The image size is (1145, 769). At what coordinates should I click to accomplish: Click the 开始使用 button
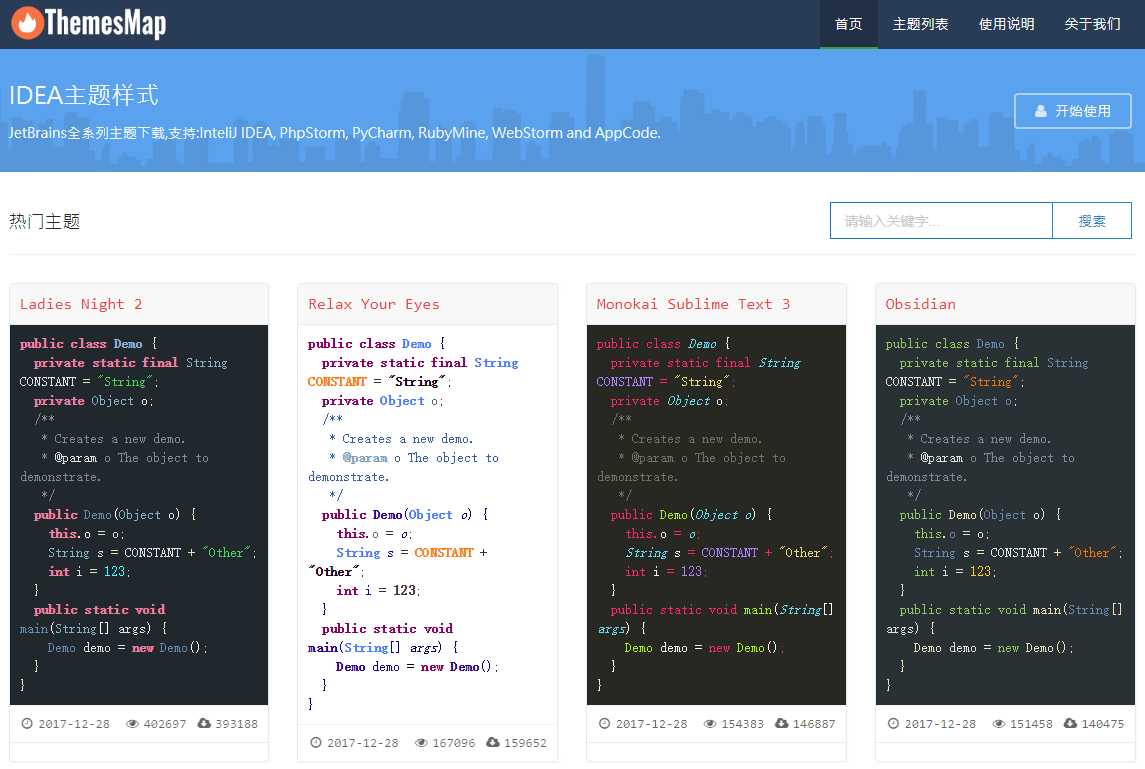1073,111
